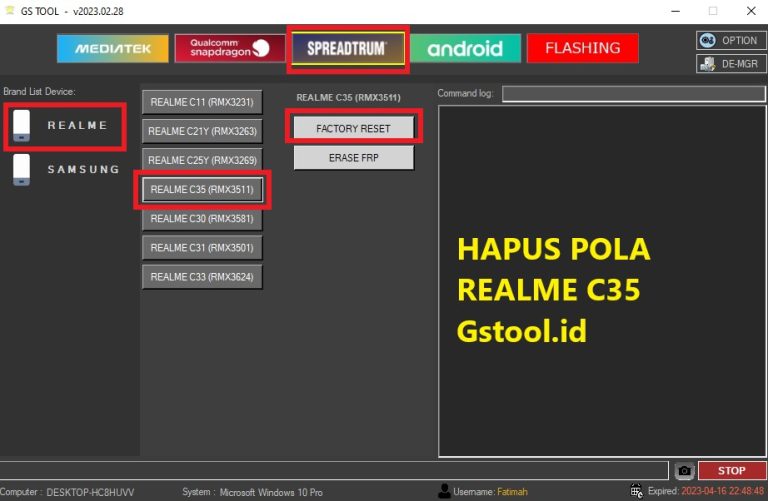Open the OPTION settings button
Image resolution: width=768 pixels, height=501 pixels.
tap(731, 41)
